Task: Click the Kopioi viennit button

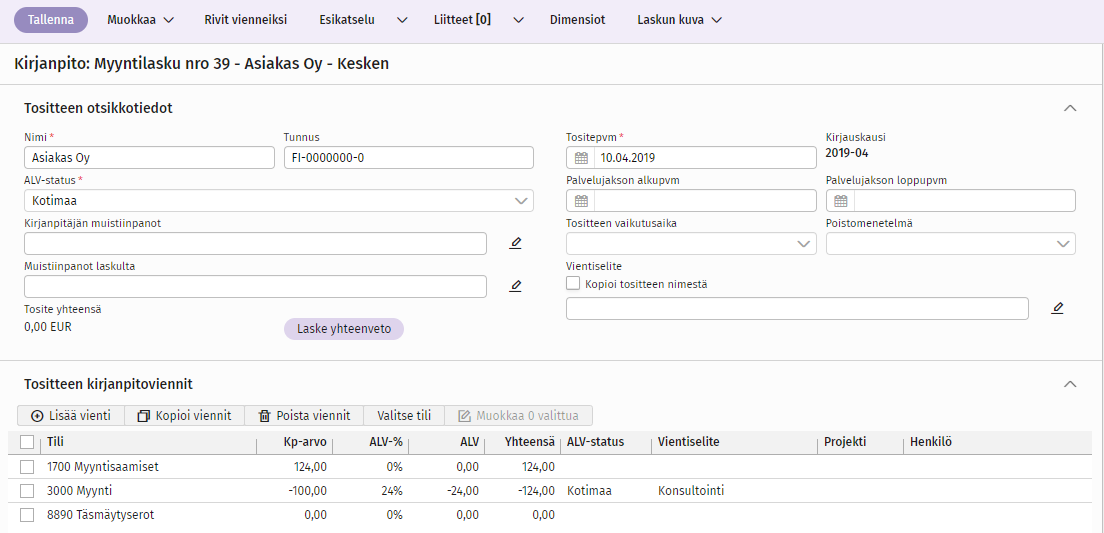Action: pos(184,415)
